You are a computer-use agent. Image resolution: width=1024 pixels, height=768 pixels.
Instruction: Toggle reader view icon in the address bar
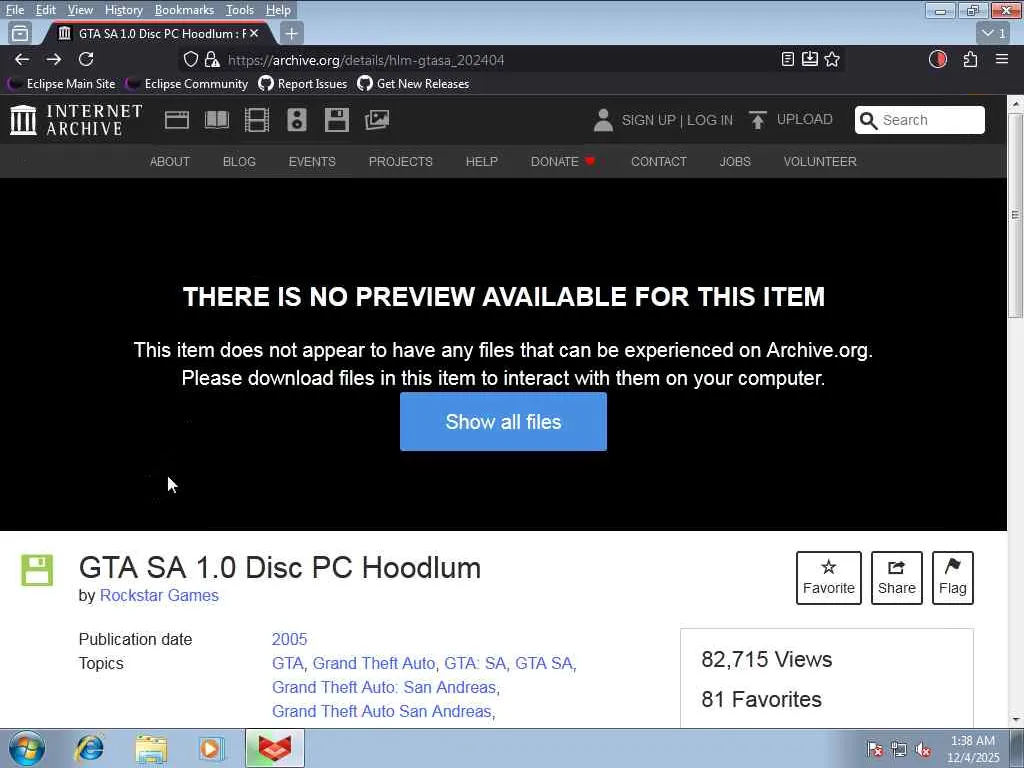(x=788, y=59)
